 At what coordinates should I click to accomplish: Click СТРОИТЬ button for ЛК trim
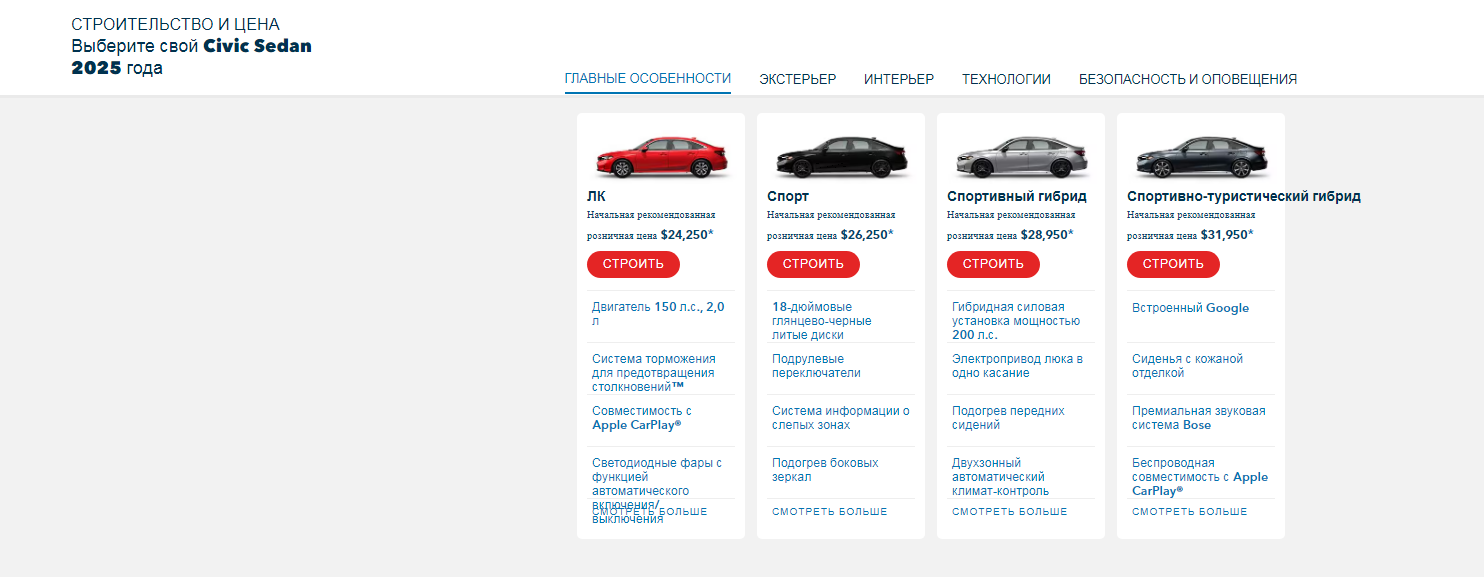tap(633, 264)
